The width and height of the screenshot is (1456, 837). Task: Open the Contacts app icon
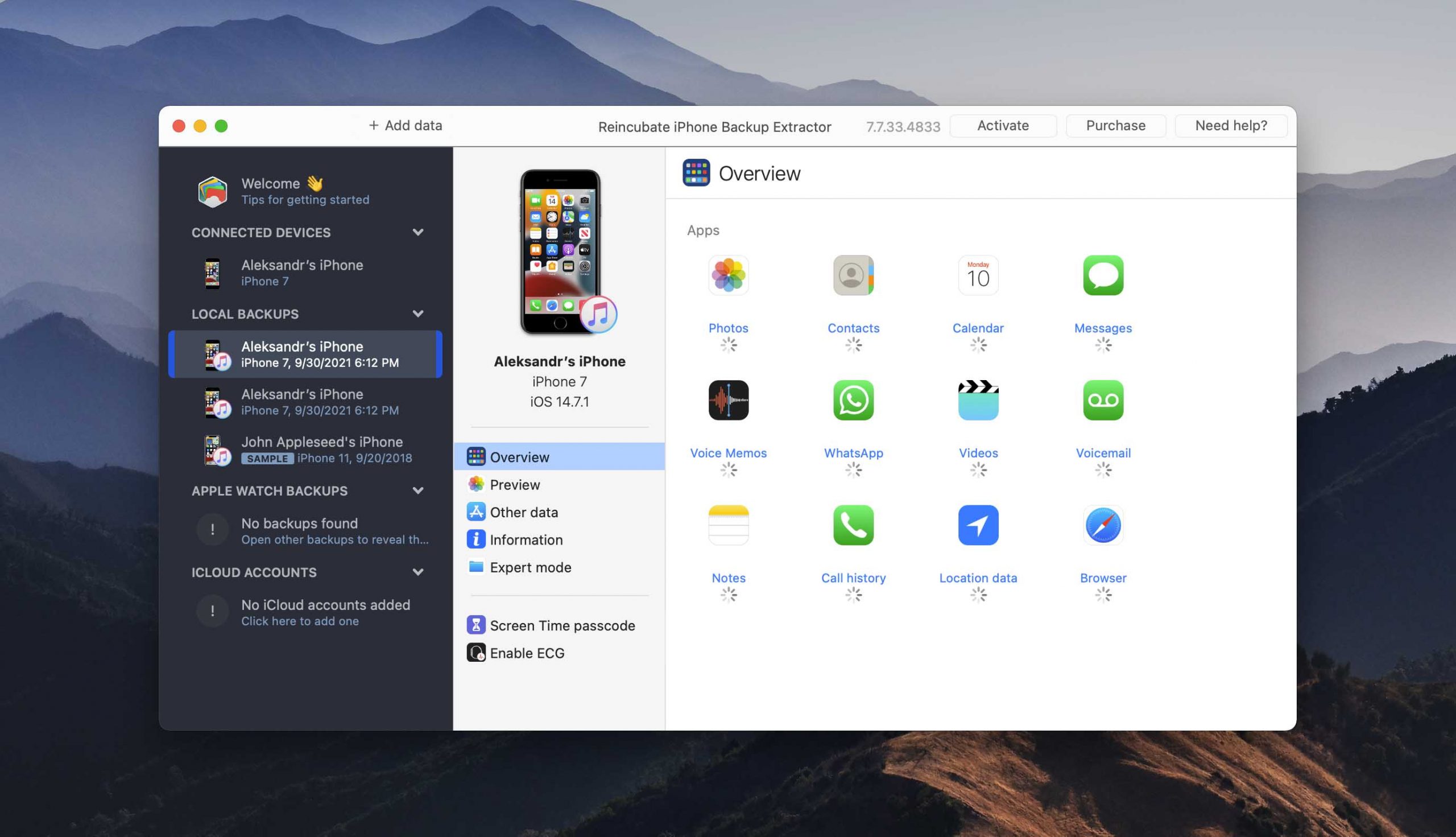tap(853, 275)
